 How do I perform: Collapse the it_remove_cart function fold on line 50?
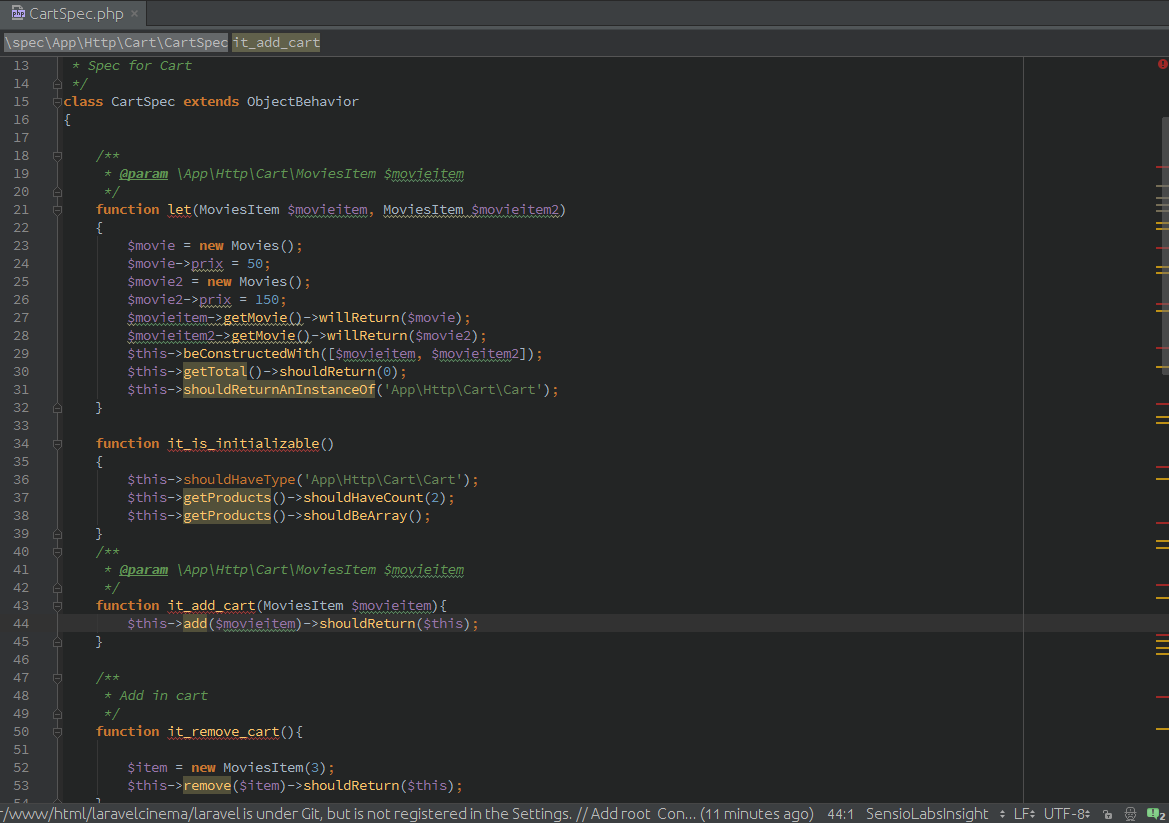(57, 732)
